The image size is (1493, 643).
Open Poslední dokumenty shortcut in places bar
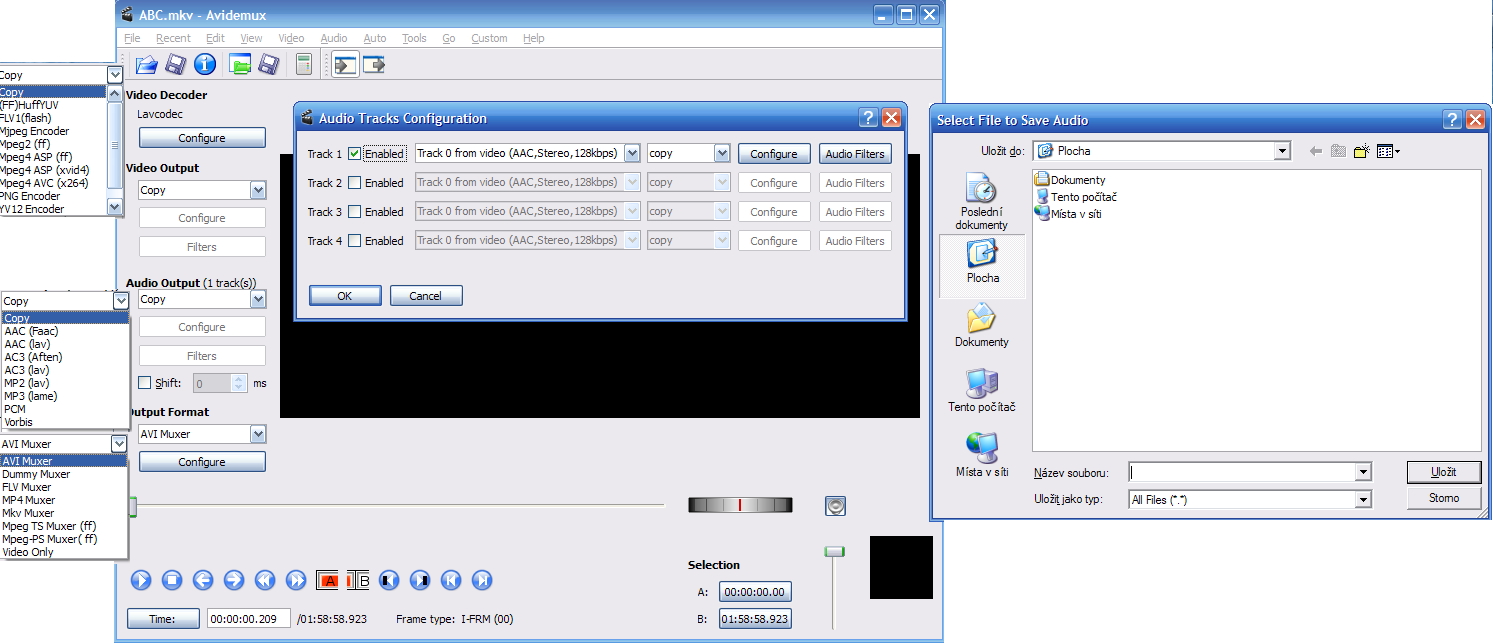pos(982,201)
